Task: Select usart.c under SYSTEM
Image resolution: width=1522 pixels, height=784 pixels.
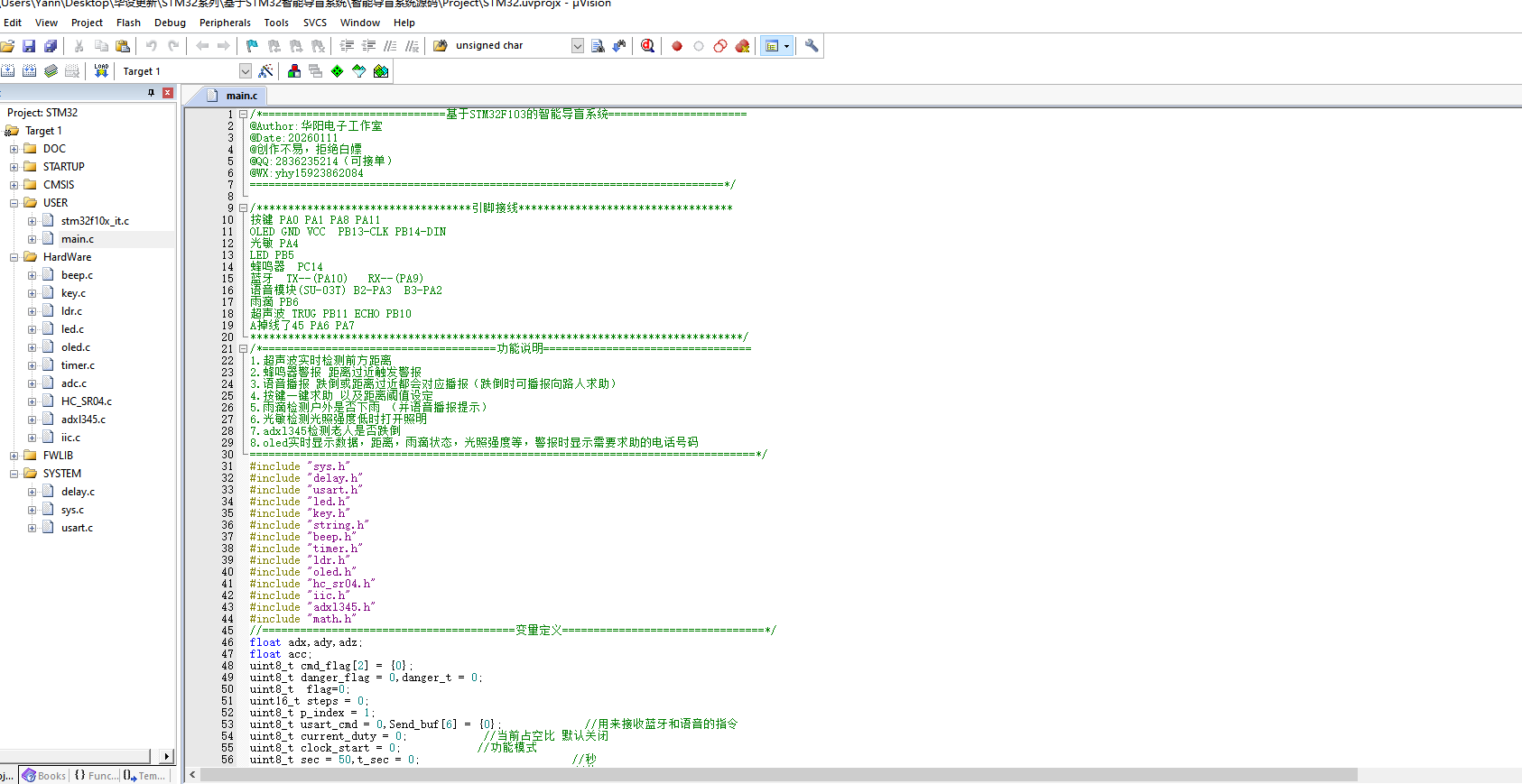Action: [77, 528]
